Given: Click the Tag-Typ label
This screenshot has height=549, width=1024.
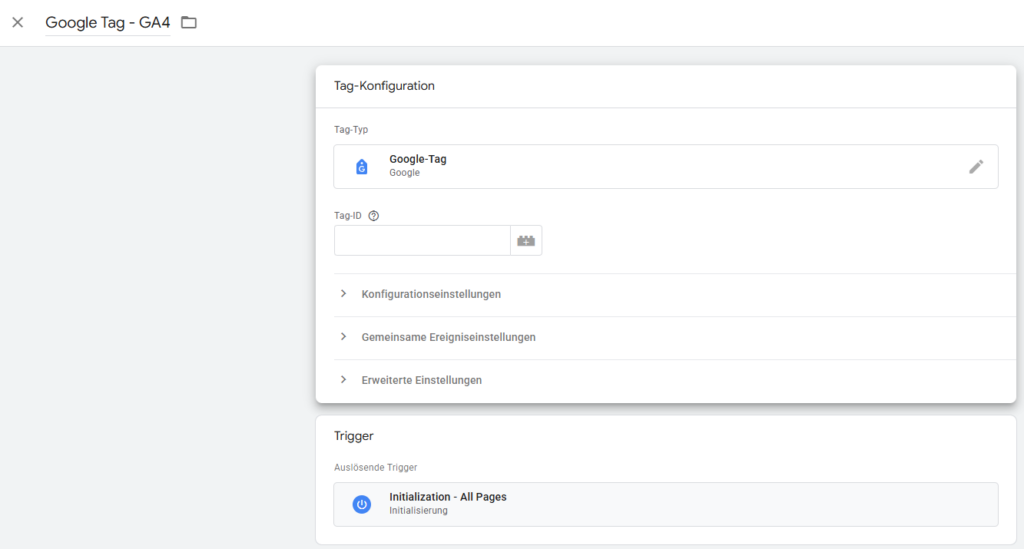Looking at the screenshot, I should click(351, 129).
